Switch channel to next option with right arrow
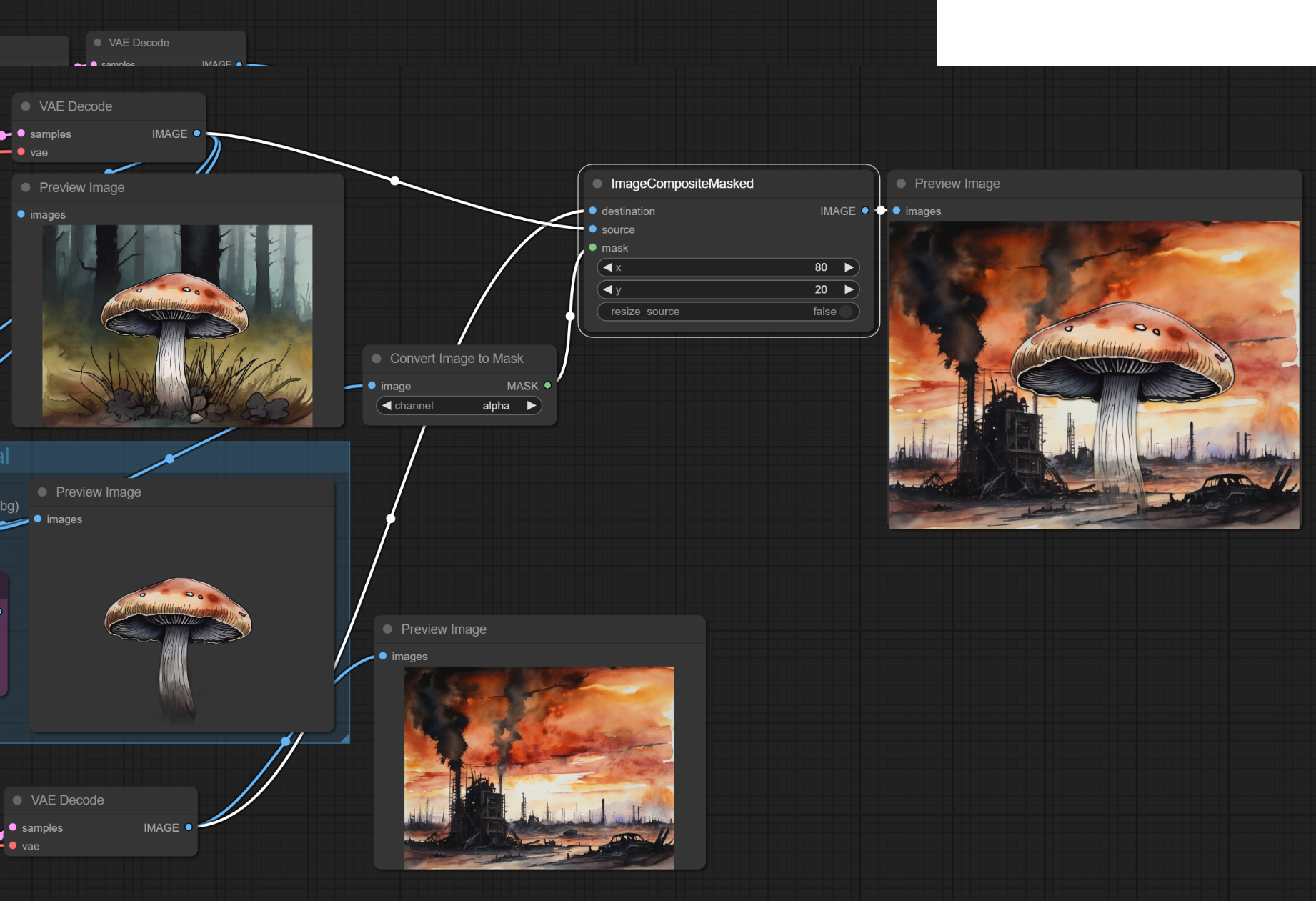1316x901 pixels. point(531,406)
